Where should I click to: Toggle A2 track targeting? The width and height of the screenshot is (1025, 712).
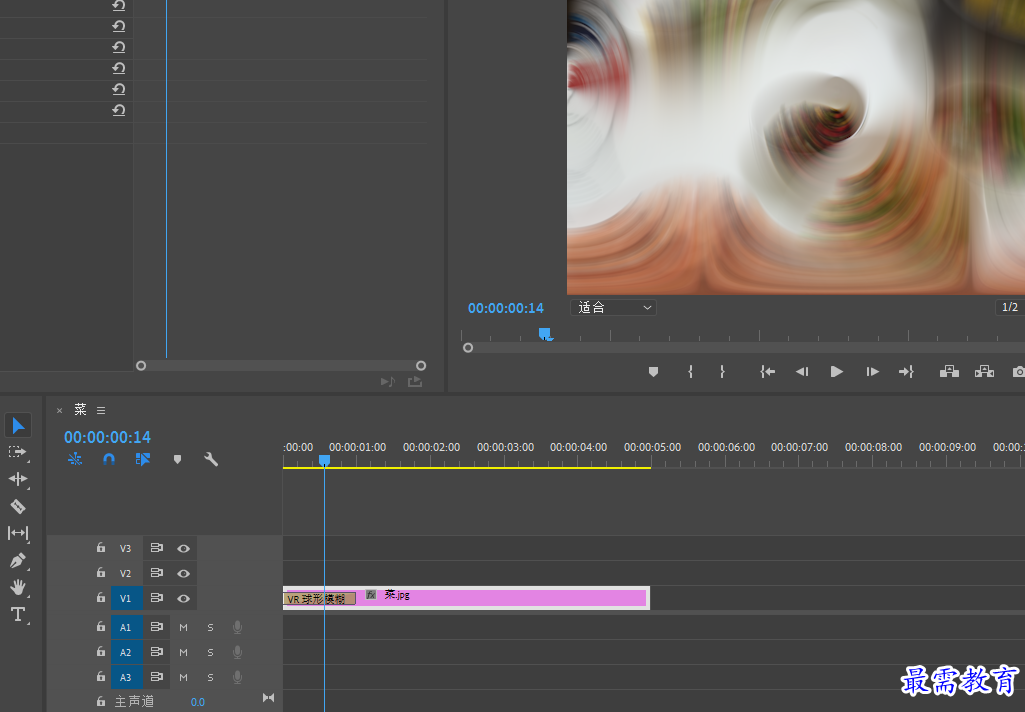tap(127, 652)
